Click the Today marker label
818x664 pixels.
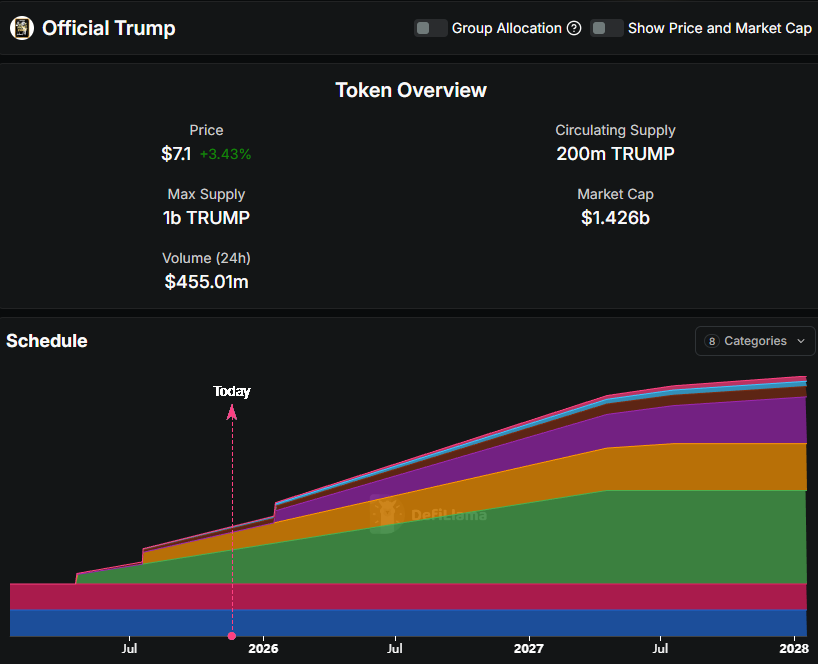point(232,391)
